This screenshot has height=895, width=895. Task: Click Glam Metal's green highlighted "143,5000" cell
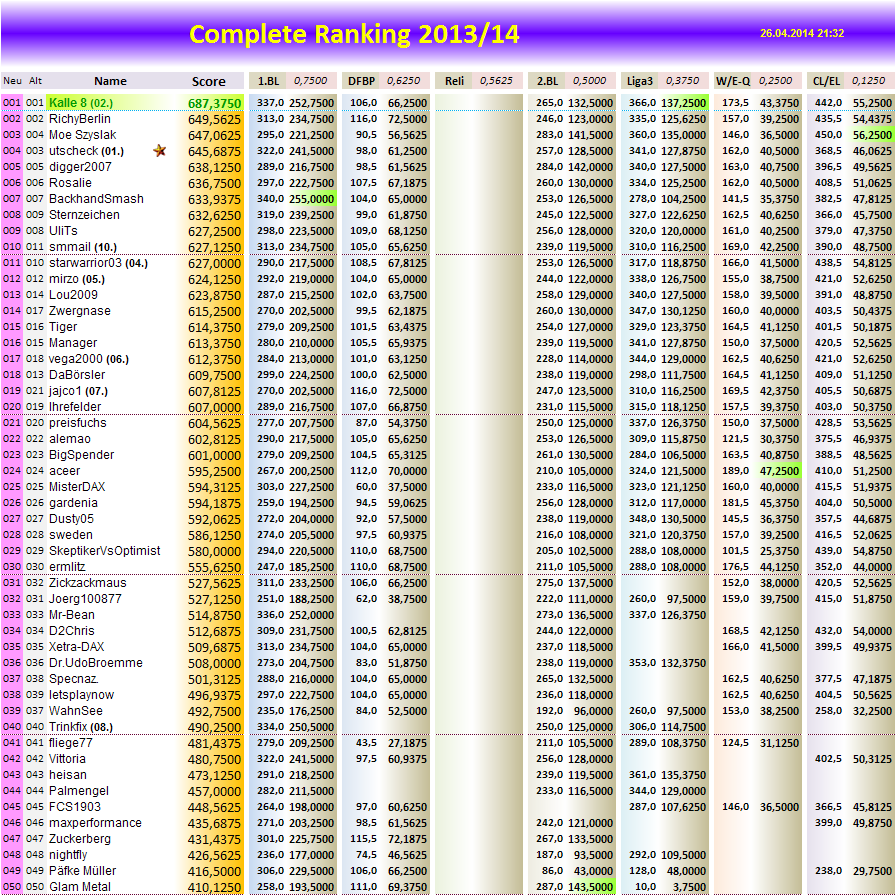coord(590,886)
